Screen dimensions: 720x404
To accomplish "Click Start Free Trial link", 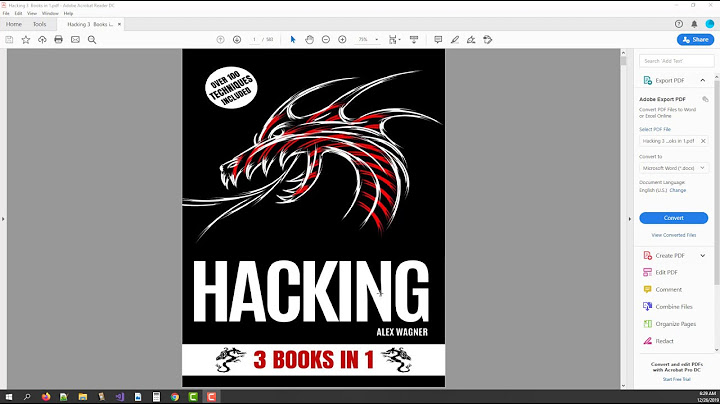I will point(676,379).
